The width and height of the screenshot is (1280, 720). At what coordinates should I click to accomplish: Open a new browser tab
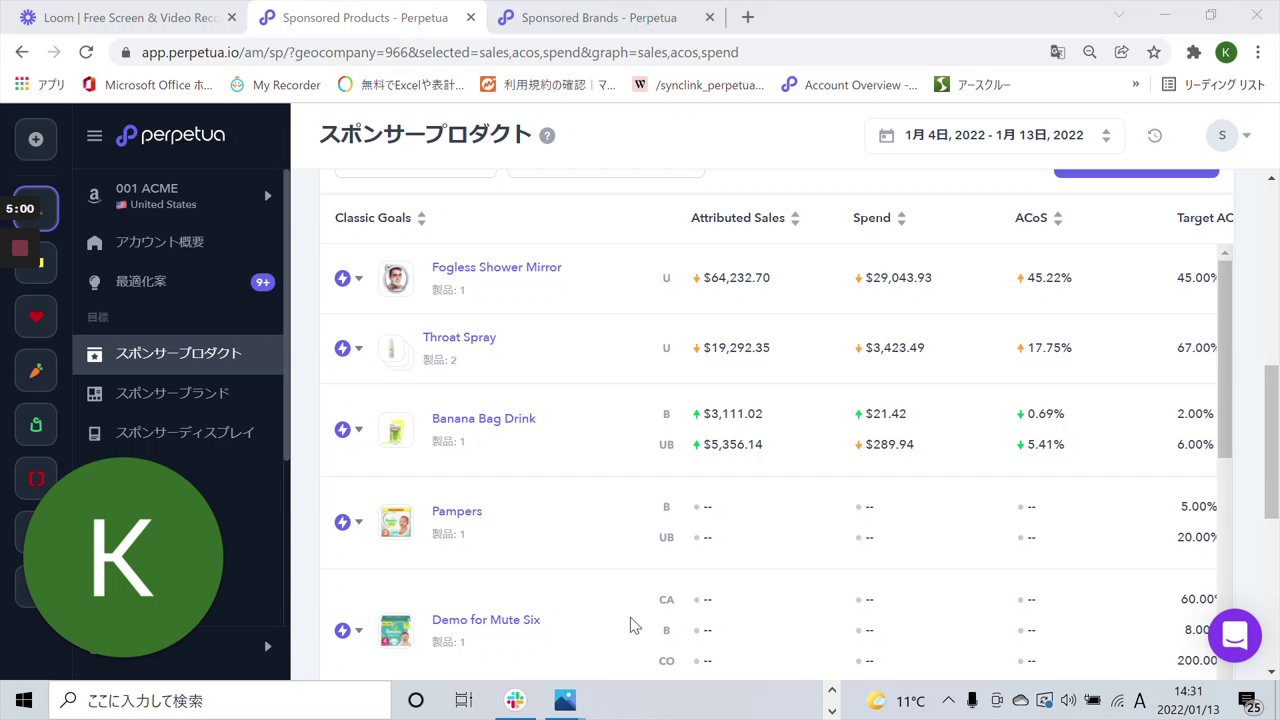click(x=747, y=17)
